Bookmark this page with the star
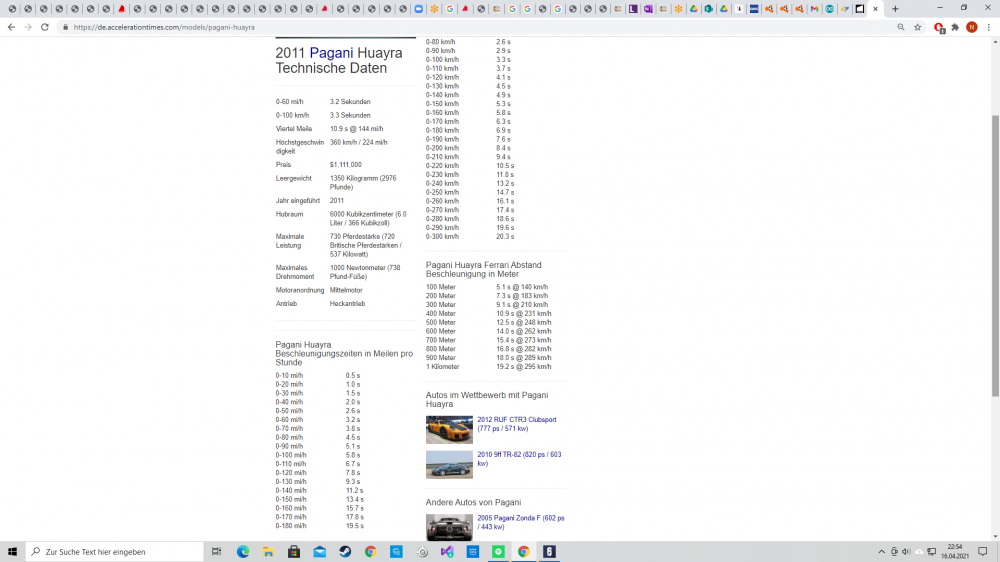 [x=918, y=27]
